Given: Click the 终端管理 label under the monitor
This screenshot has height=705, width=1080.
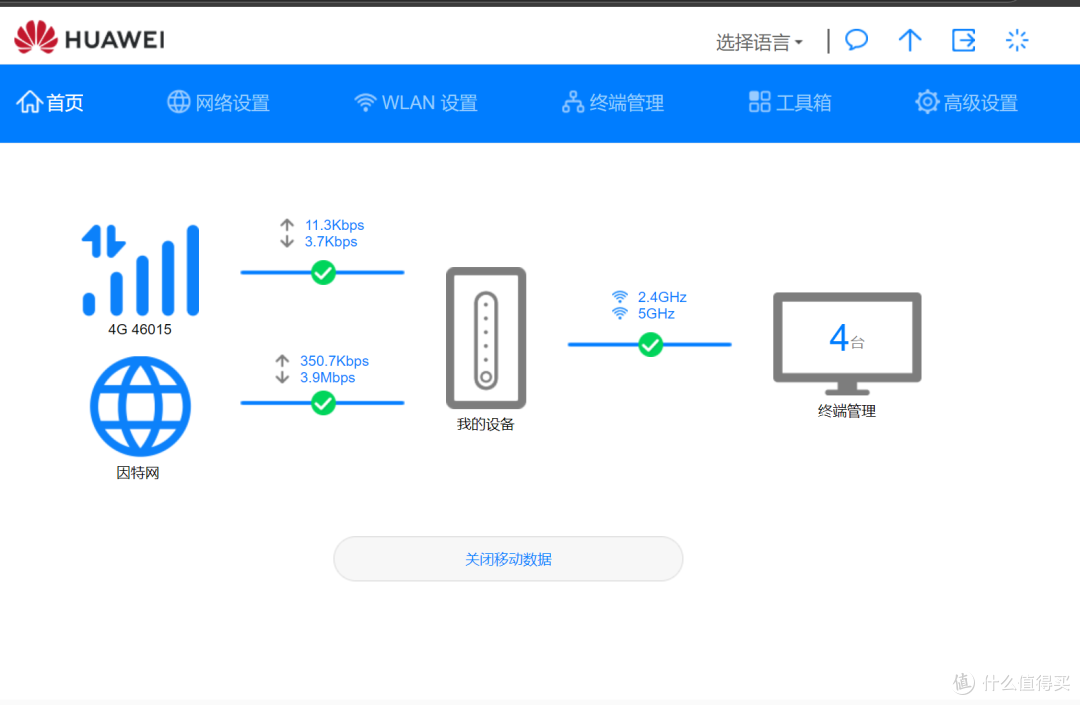Looking at the screenshot, I should pyautogui.click(x=847, y=411).
